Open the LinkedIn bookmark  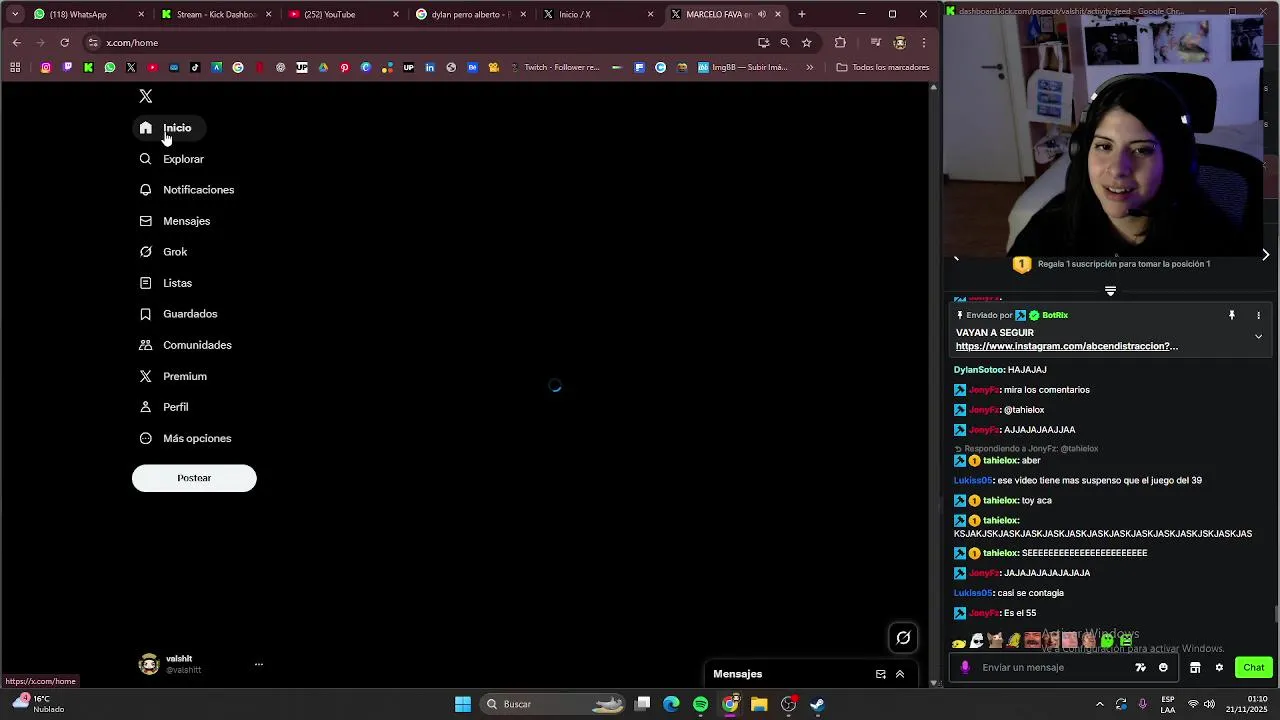click(x=430, y=68)
